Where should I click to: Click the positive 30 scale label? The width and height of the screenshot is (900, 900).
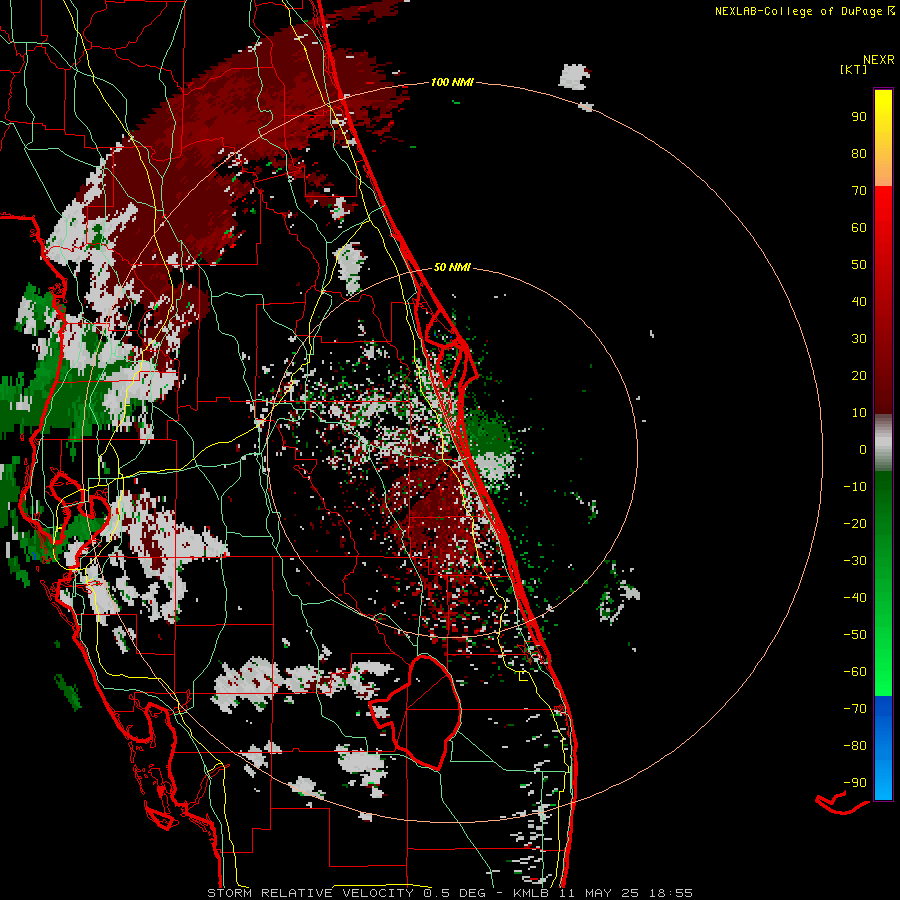tap(859, 339)
